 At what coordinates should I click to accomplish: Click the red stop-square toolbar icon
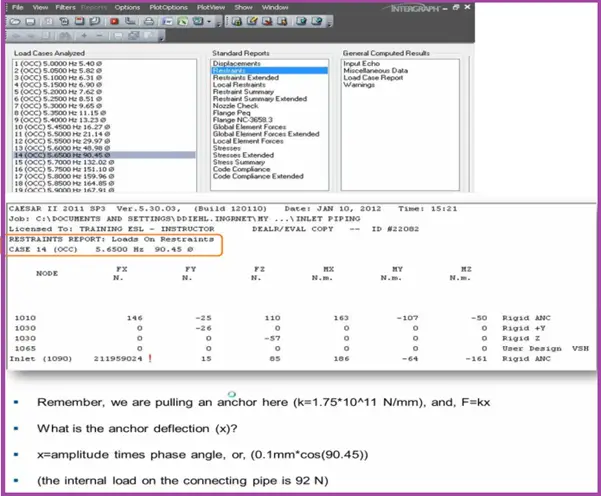click(x=114, y=21)
